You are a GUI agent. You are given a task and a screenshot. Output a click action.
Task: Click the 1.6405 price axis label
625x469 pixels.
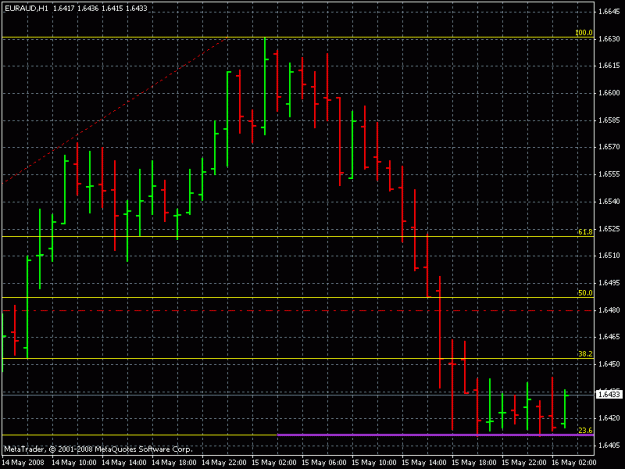tap(609, 445)
